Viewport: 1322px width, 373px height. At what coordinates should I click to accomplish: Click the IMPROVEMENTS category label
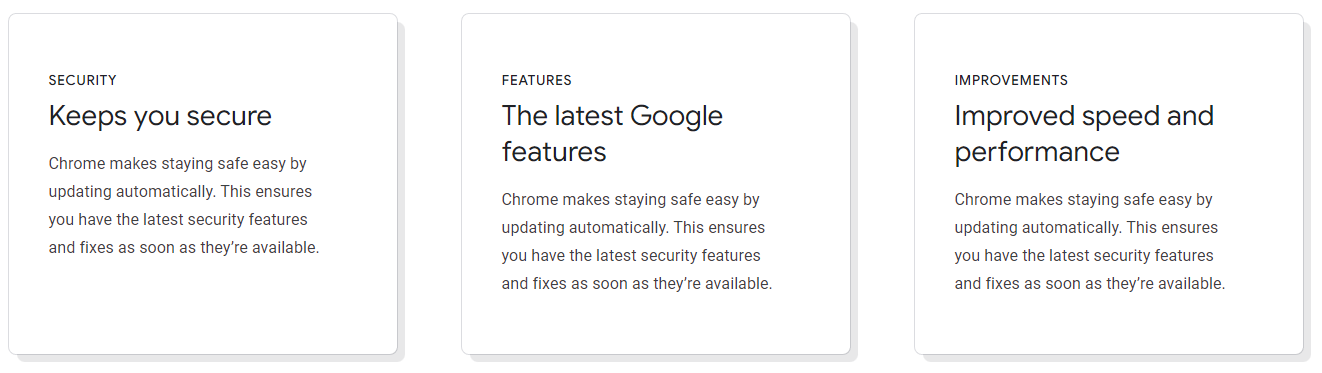pyautogui.click(x=1011, y=80)
